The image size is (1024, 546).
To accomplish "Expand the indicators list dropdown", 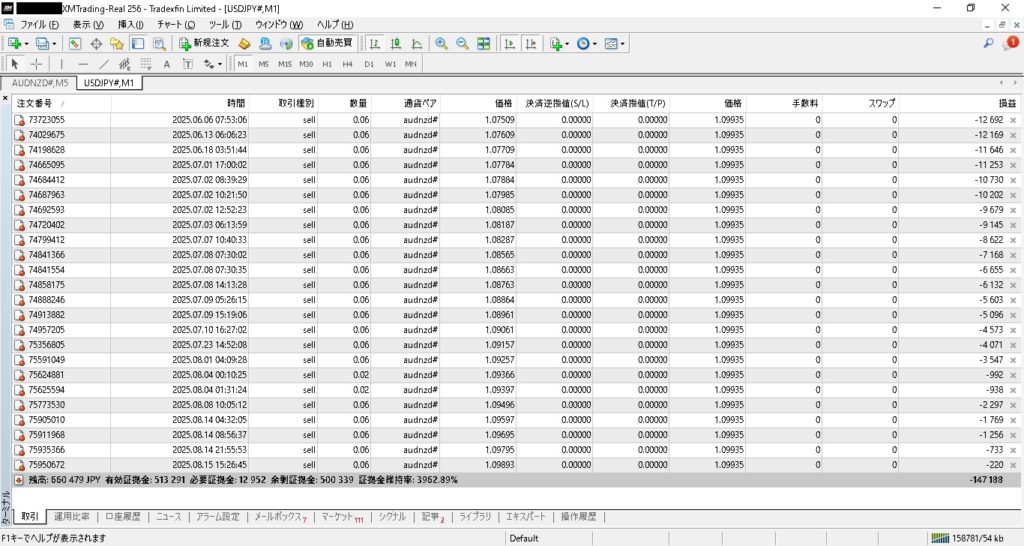I will 568,44.
